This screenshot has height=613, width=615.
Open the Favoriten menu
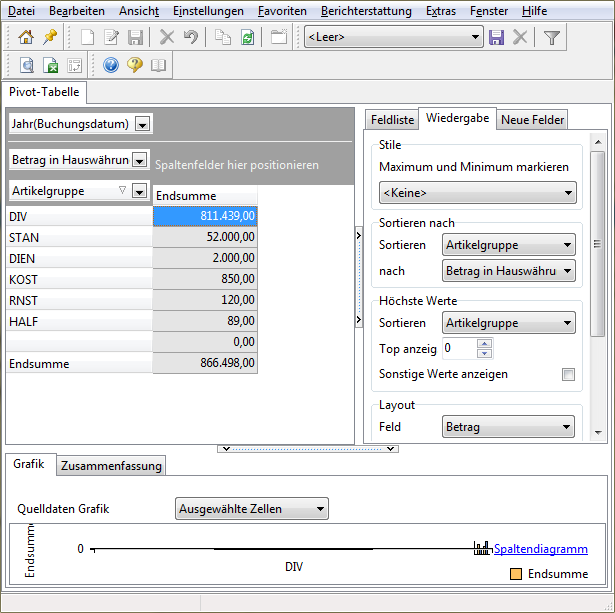pyautogui.click(x=282, y=11)
